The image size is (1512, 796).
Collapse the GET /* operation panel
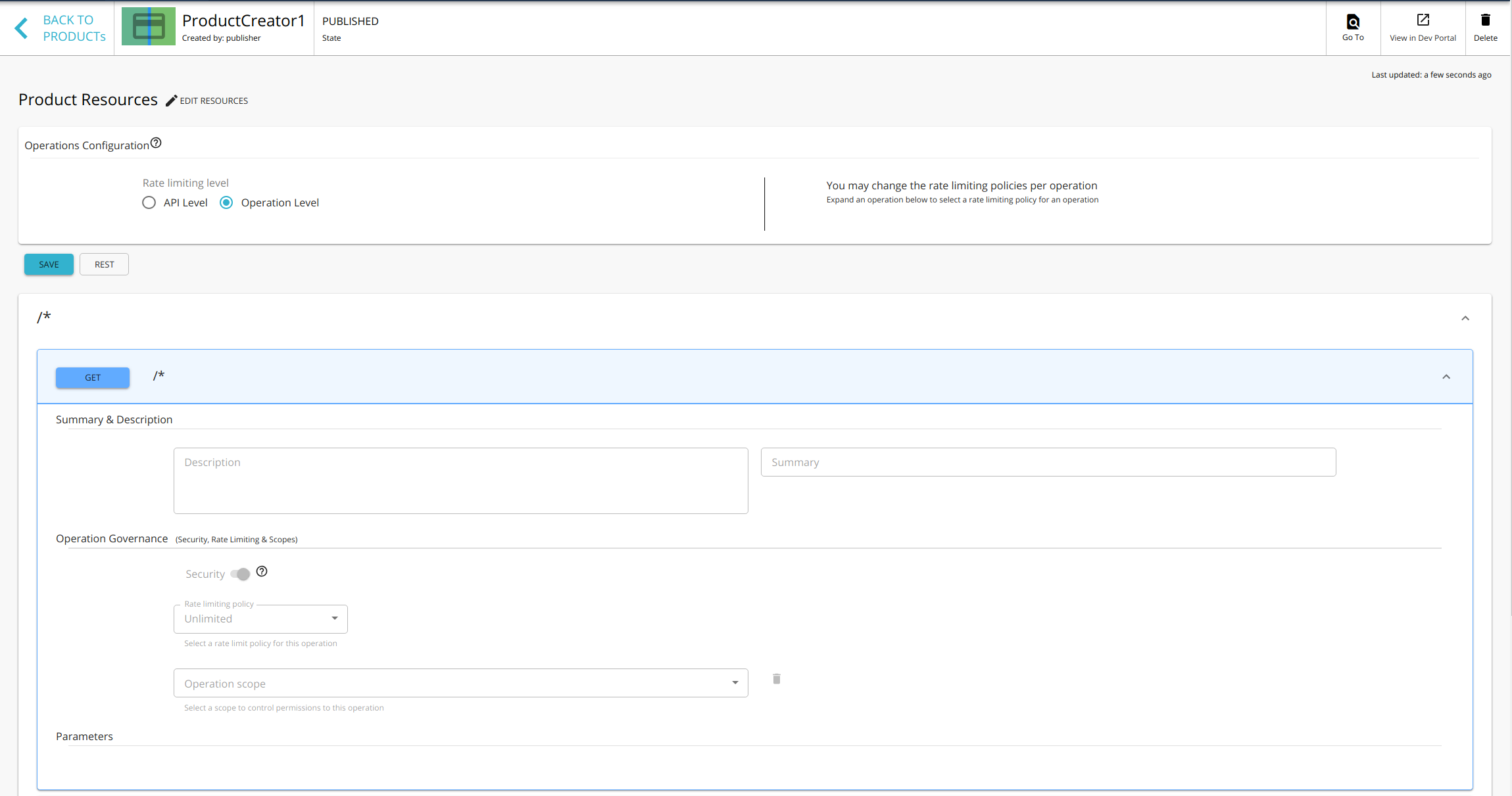[x=1446, y=376]
